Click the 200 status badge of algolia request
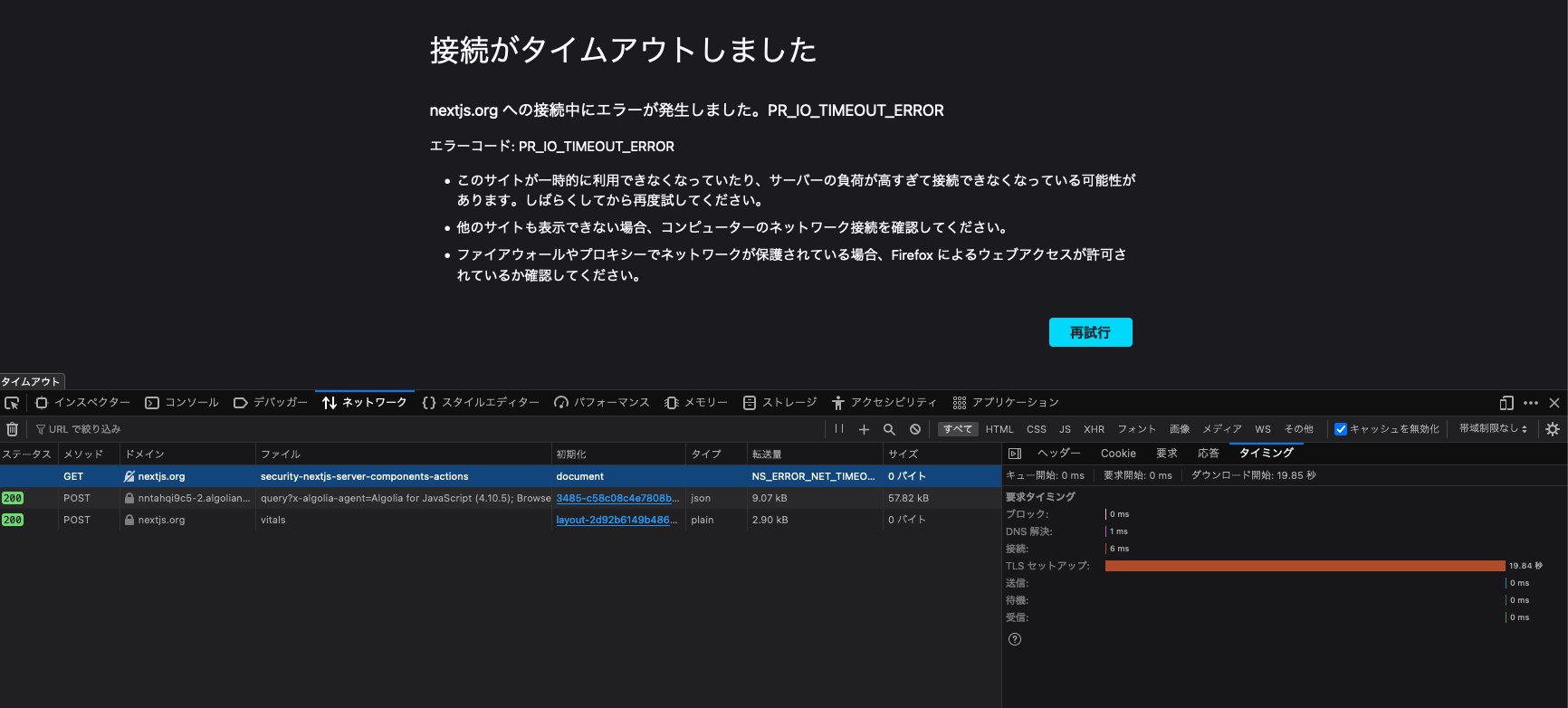The height and width of the screenshot is (708, 1568). [13, 498]
